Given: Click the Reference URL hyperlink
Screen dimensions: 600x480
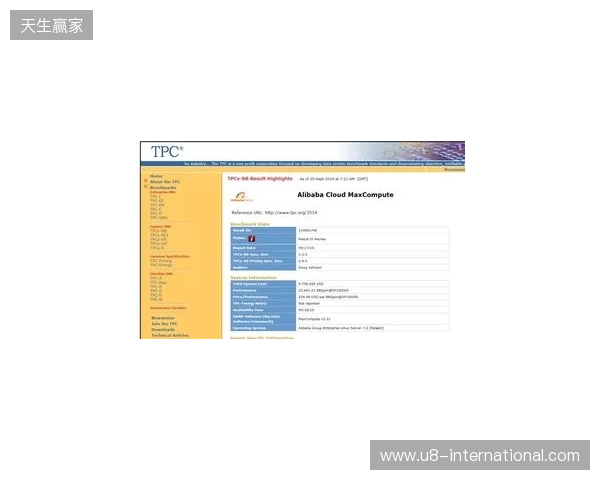Looking at the screenshot, I should pyautogui.click(x=291, y=212).
